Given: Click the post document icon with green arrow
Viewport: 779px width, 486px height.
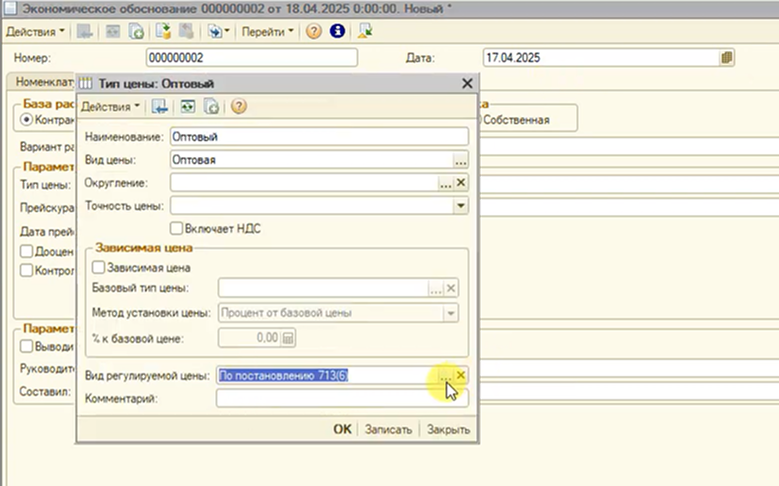Looking at the screenshot, I should (163, 32).
